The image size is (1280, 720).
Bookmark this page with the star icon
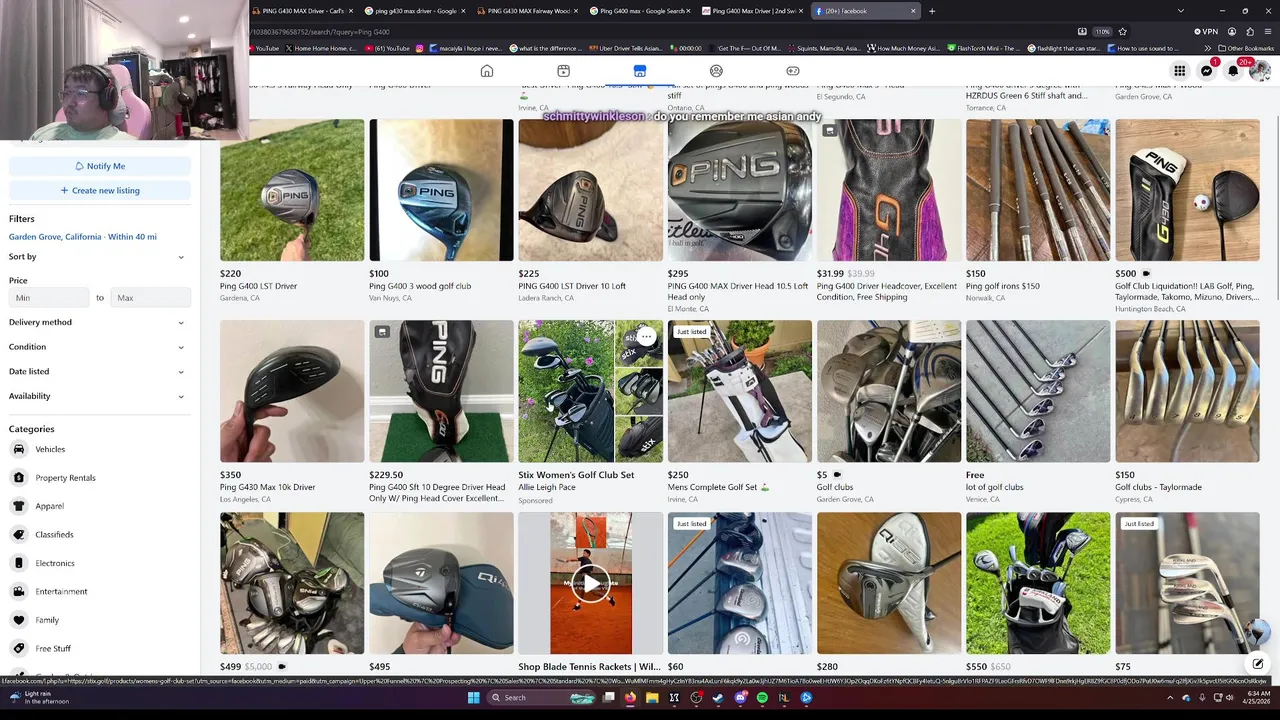click(1123, 32)
